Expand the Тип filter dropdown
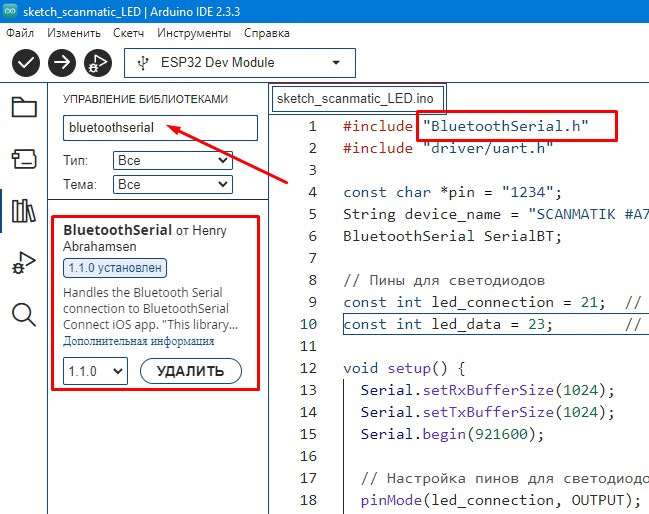Viewport: 649px width, 514px height. click(173, 161)
